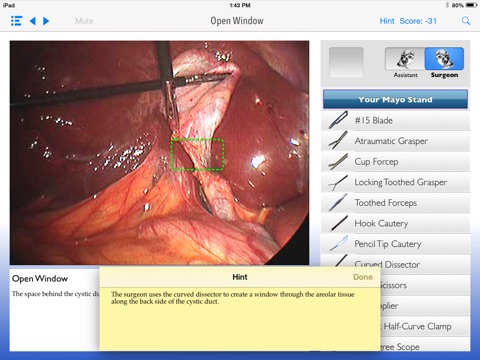Tap the magnifier search icon
The width and height of the screenshot is (480, 360).
(466, 21)
